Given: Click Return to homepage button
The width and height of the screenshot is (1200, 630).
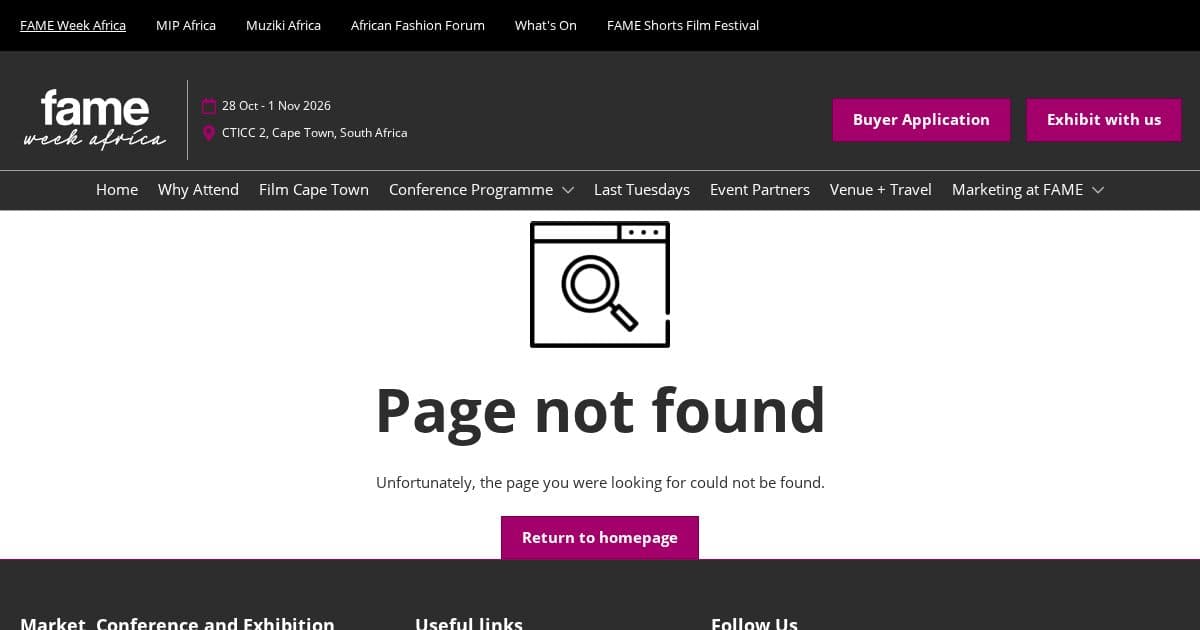Looking at the screenshot, I should [600, 538].
